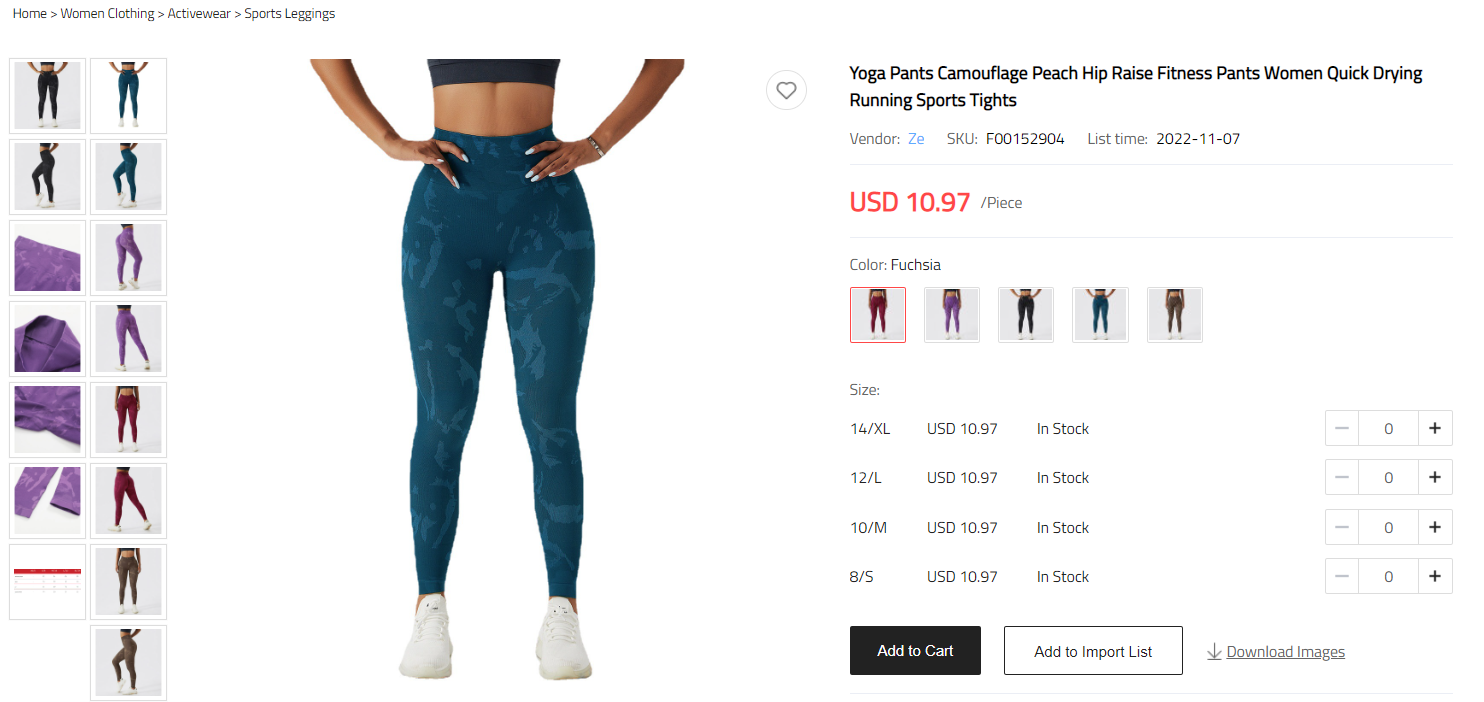Screen dimensions: 1484x702
Task: View the size chart thumbnail
Action: (47, 581)
